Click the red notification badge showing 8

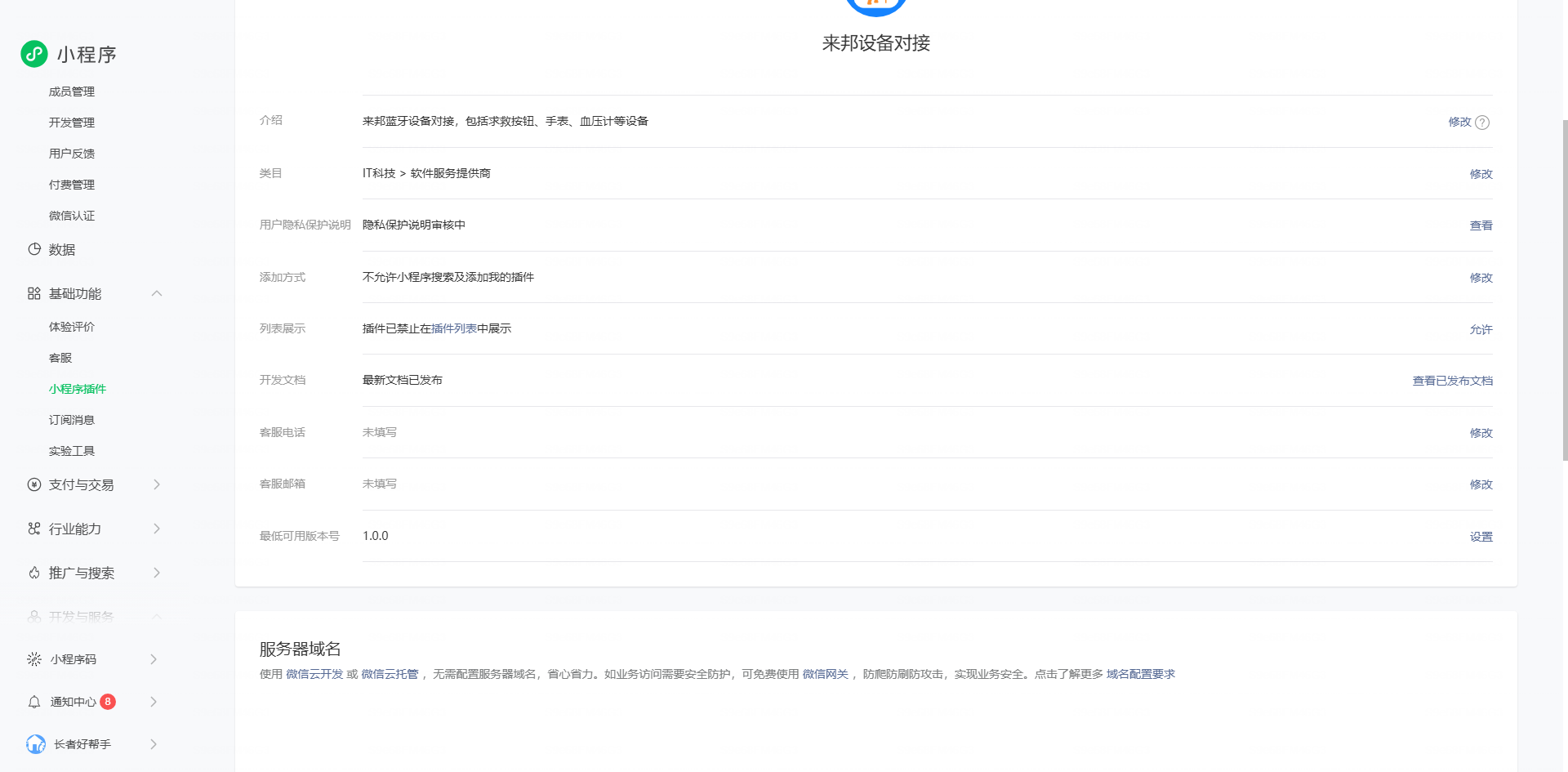pos(108,702)
